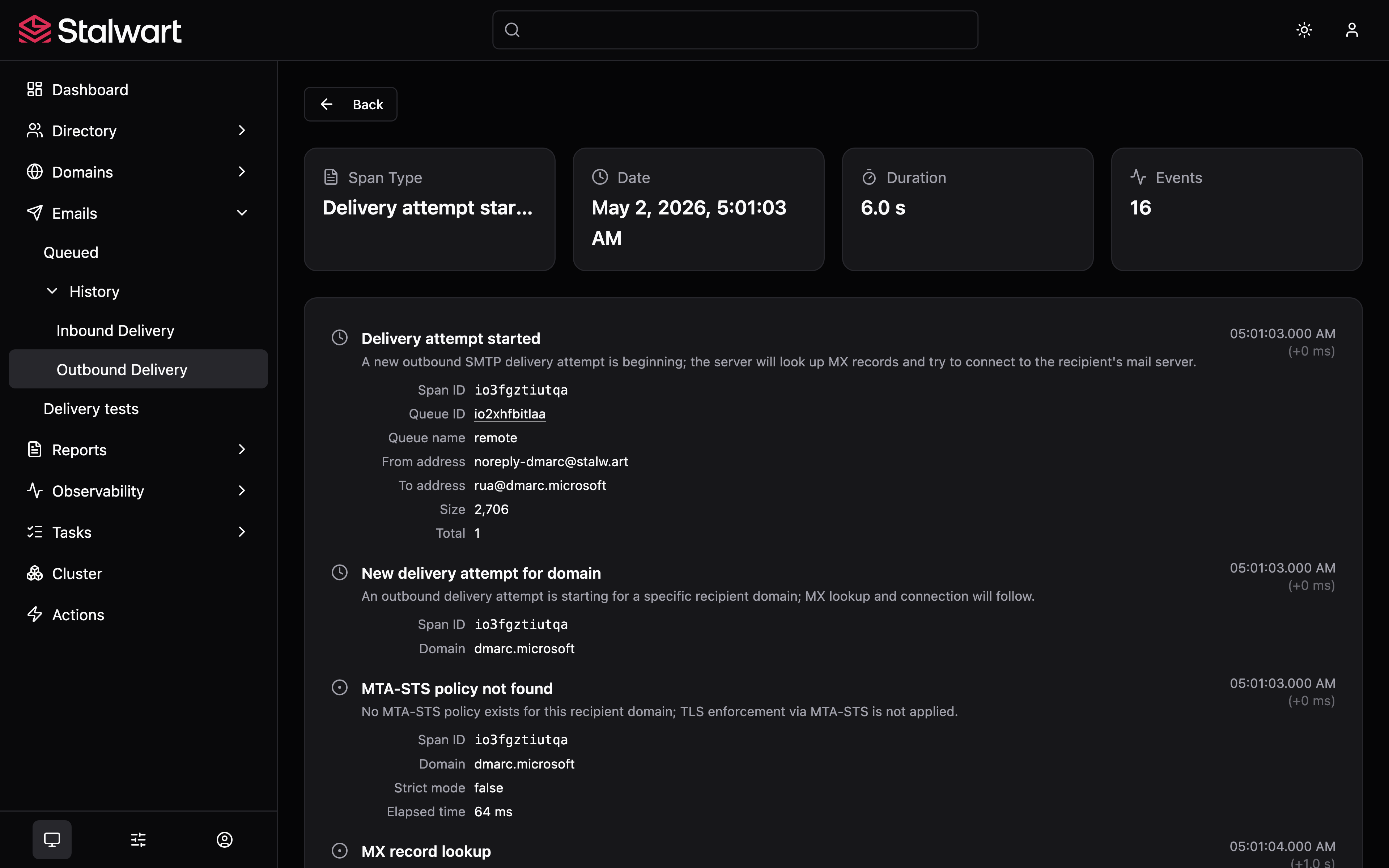Open the user account menu icon
The image size is (1389, 868).
pyautogui.click(x=1352, y=30)
